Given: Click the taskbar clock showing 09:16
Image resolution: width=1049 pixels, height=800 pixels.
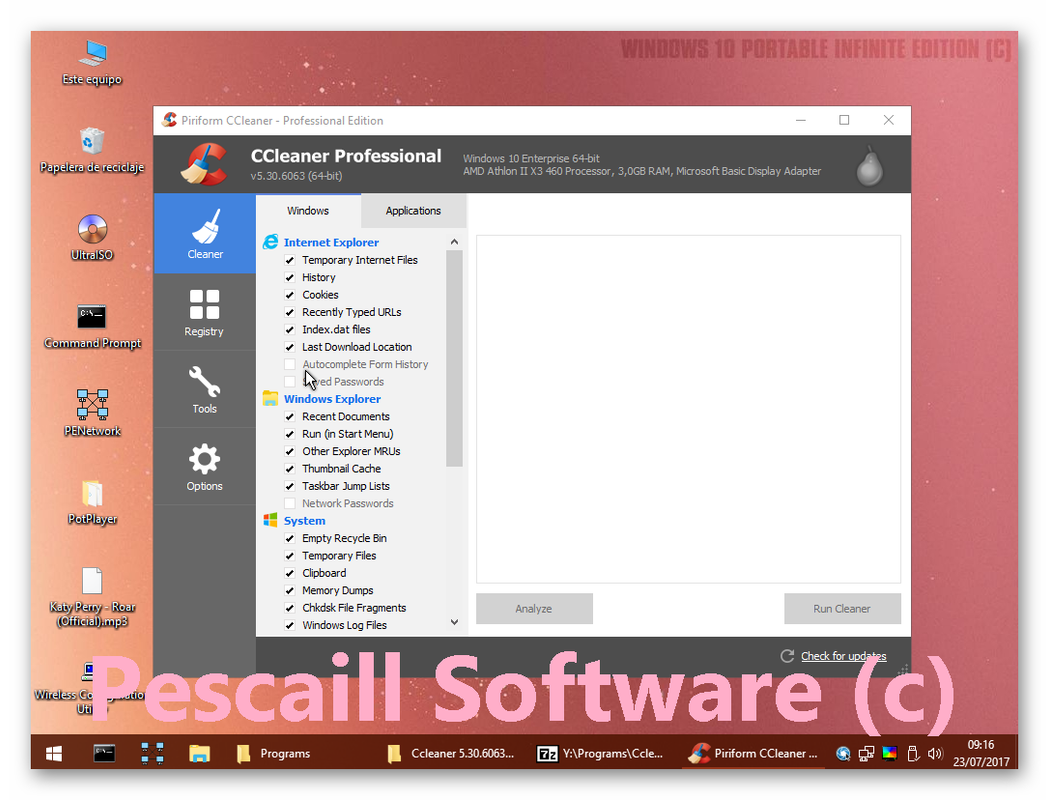Looking at the screenshot, I should pos(981,753).
